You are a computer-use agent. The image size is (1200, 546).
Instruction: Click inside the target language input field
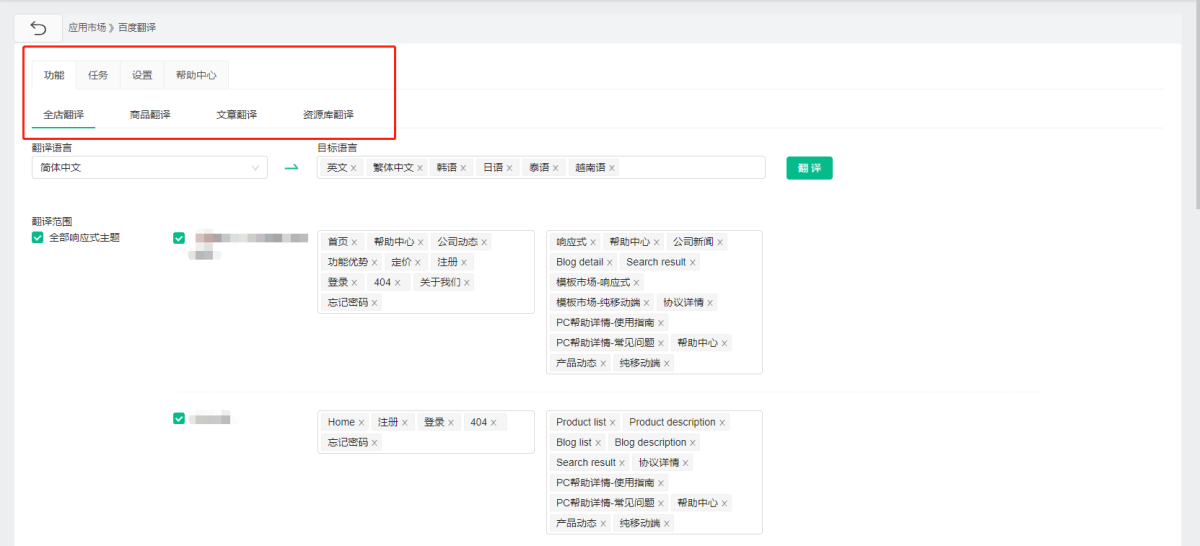point(690,168)
